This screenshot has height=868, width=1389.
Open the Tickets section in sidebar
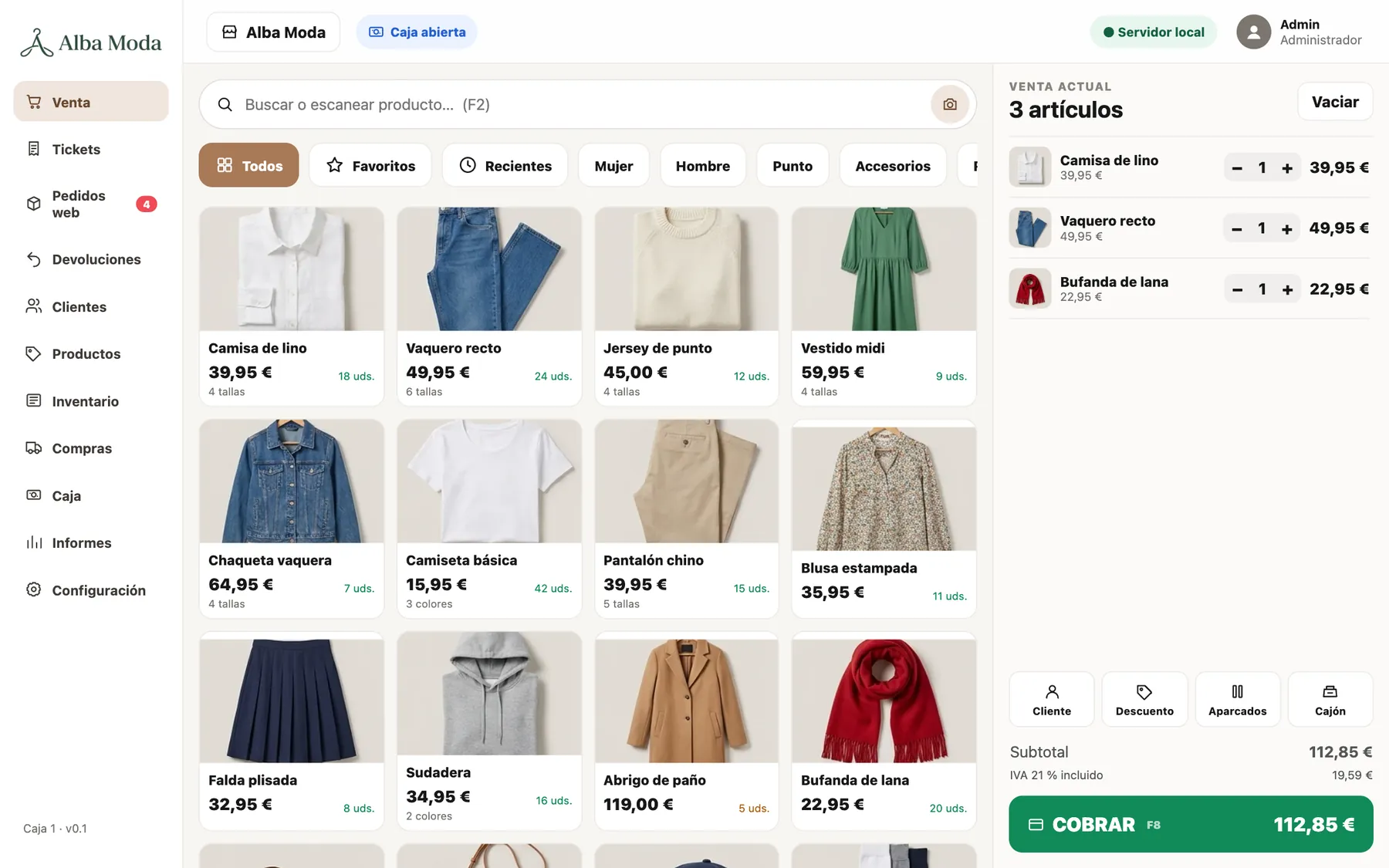pyautogui.click(x=91, y=149)
